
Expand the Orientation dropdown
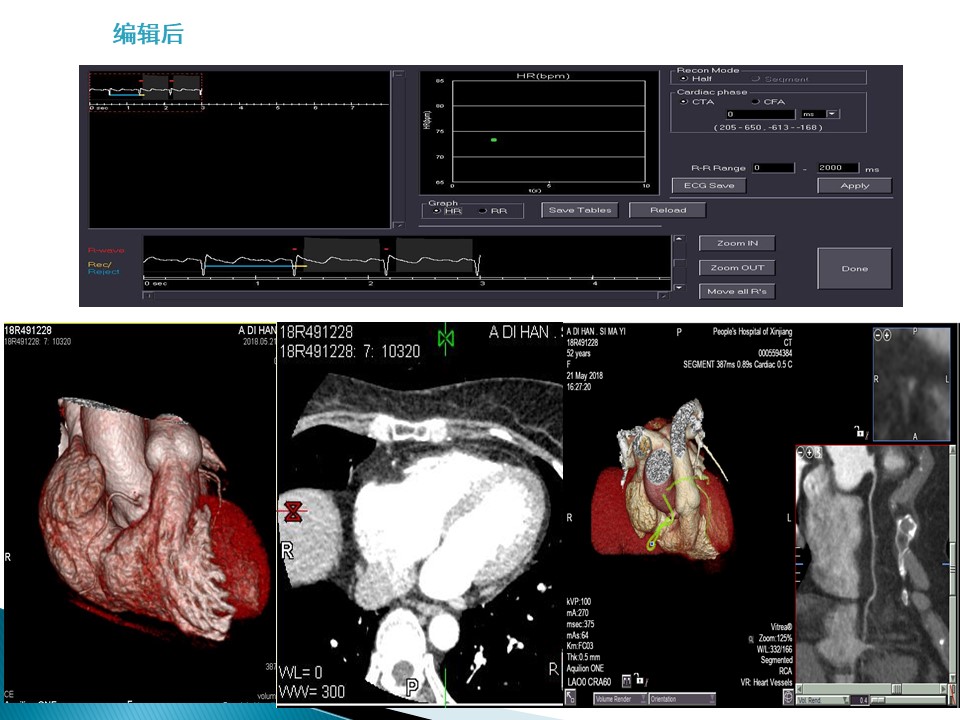tap(682, 699)
